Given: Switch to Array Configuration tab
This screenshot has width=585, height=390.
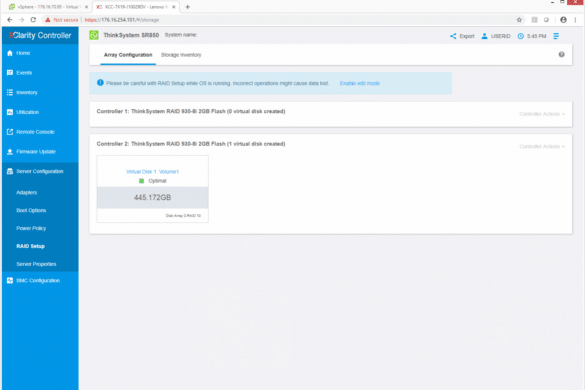Looking at the screenshot, I should click(x=128, y=55).
